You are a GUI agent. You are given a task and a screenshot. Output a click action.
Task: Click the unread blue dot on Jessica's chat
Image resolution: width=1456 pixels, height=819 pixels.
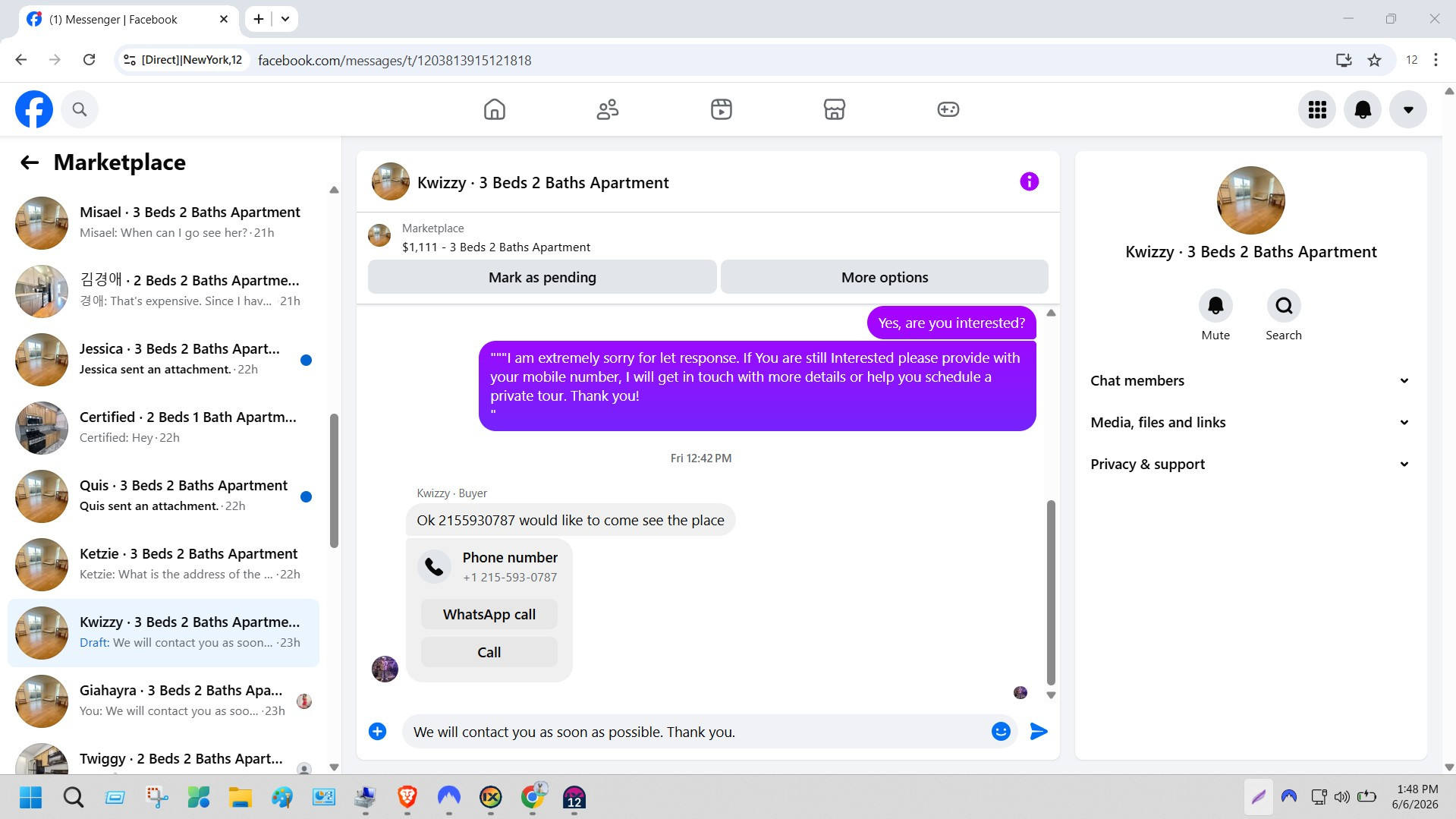[x=306, y=360]
